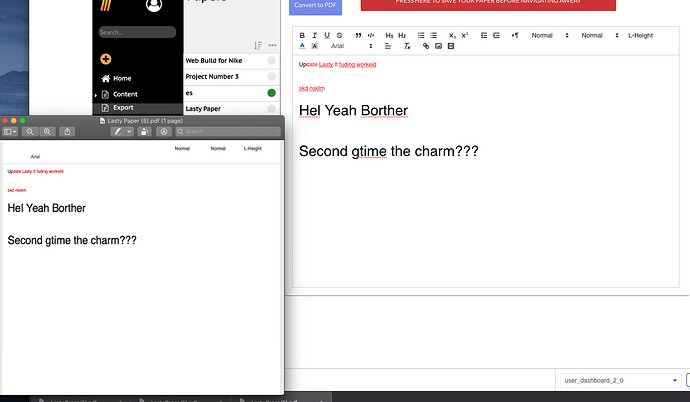Image resolution: width=690 pixels, height=402 pixels.
Task: Click the Preview Share button
Action: coord(67,132)
